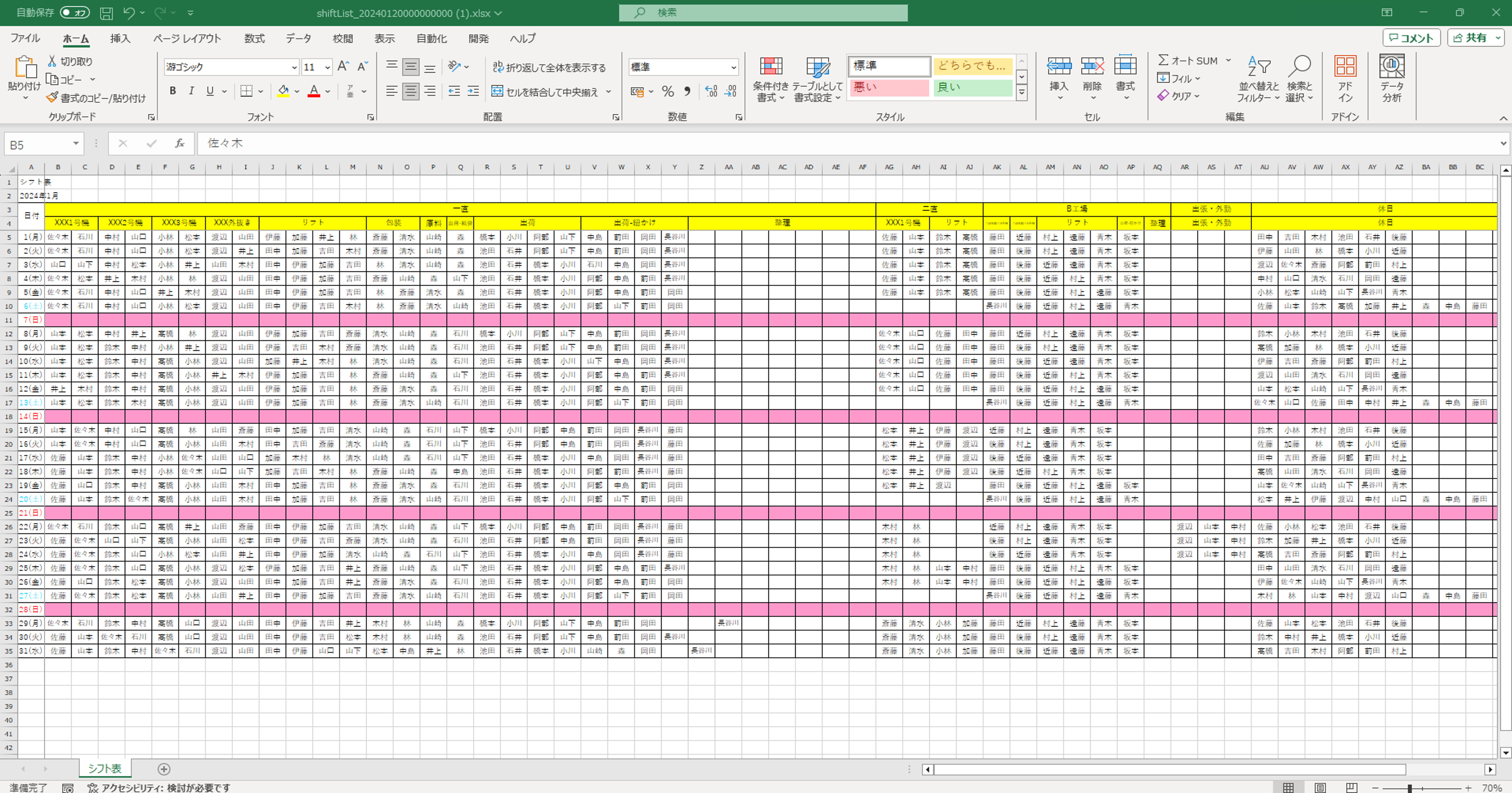Click the Insert Function fx icon
This screenshot has height=793, width=1512.
180,143
